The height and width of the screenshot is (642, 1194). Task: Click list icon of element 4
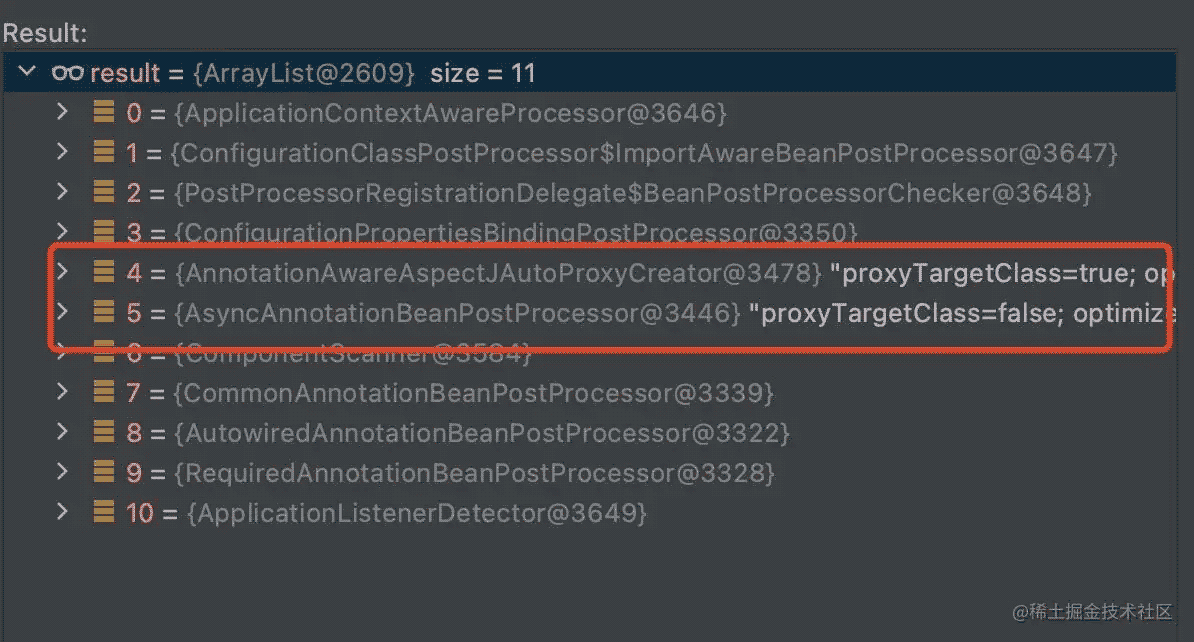[x=104, y=271]
